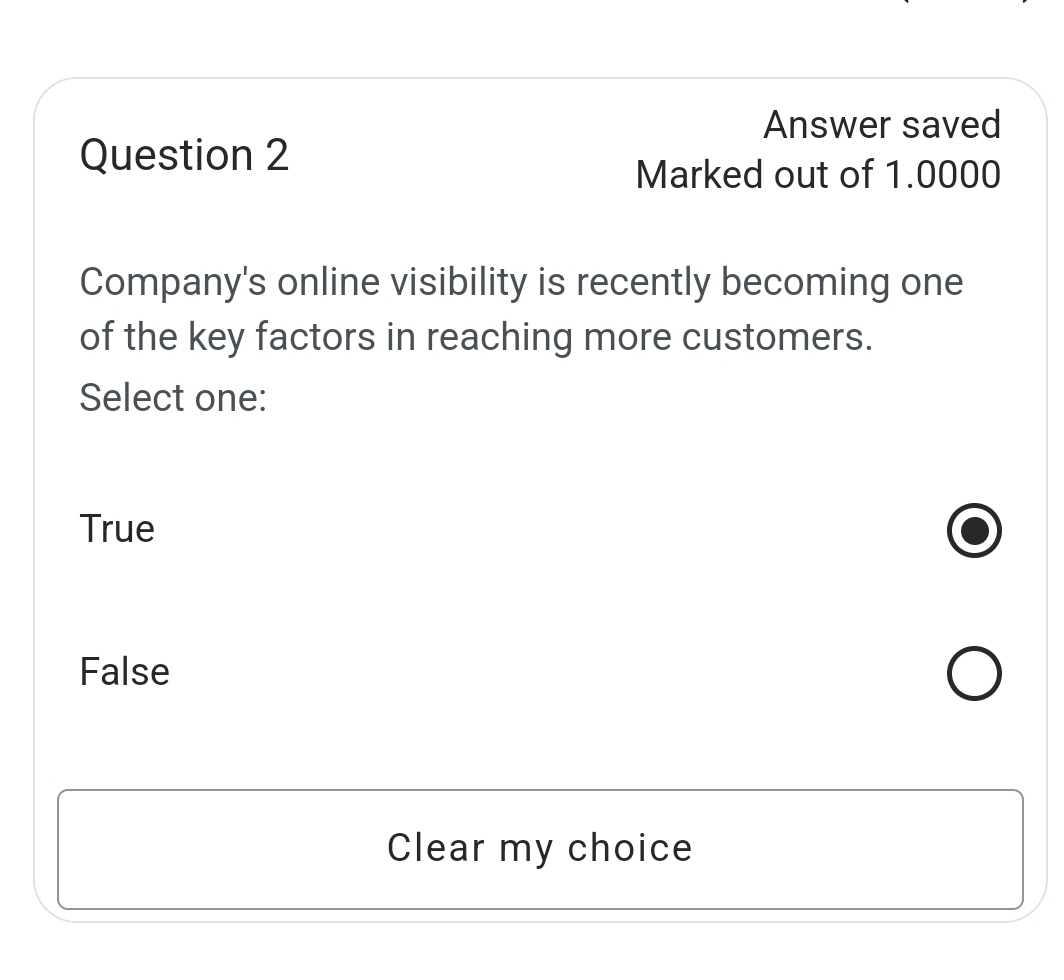1064x980 pixels.
Task: Click the Select one: prompt
Action: 173,398
